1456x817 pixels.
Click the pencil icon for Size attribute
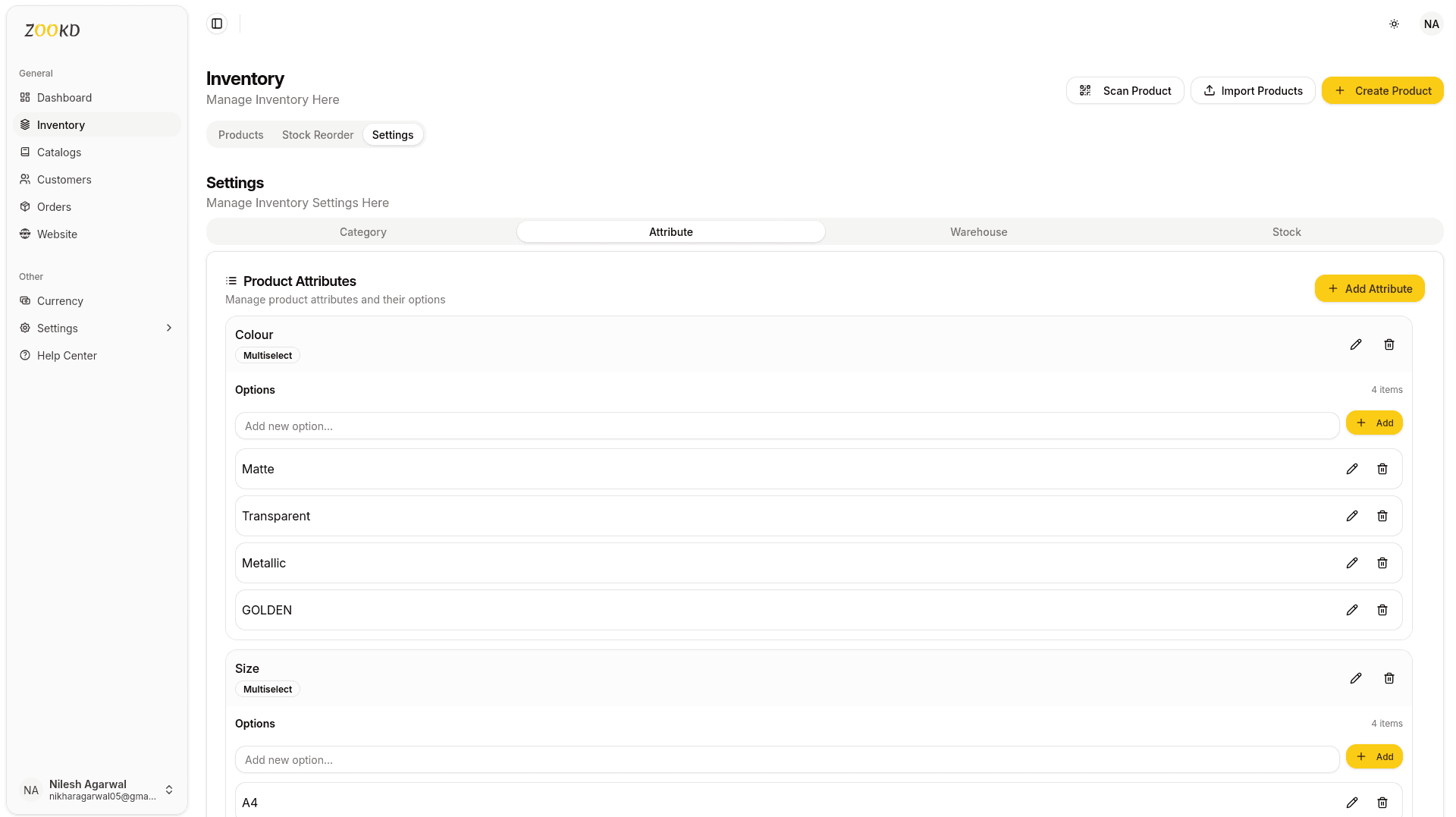tap(1356, 678)
